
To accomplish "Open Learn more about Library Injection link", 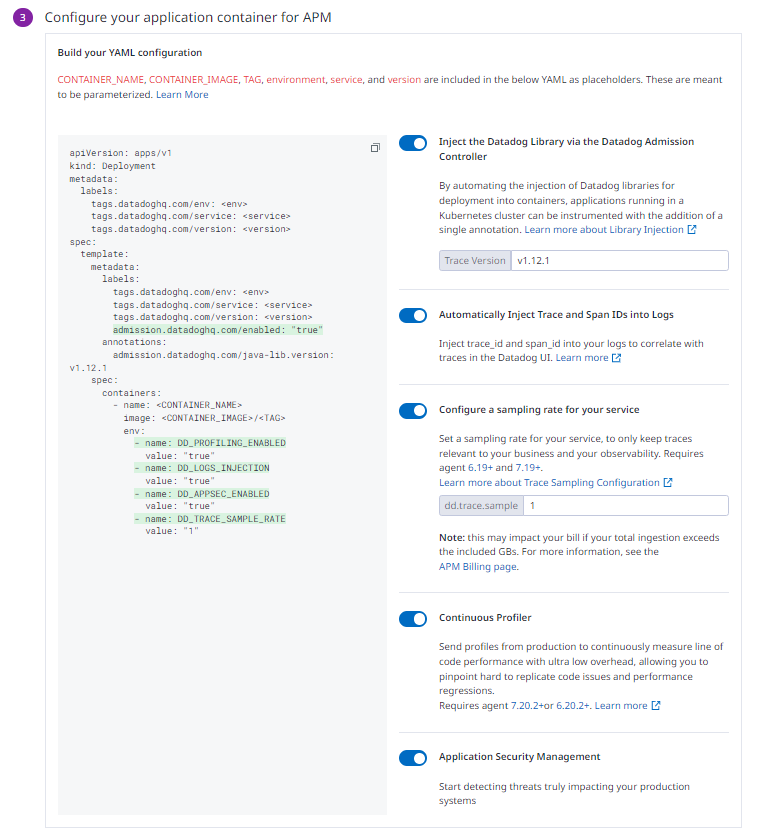I will click(604, 230).
